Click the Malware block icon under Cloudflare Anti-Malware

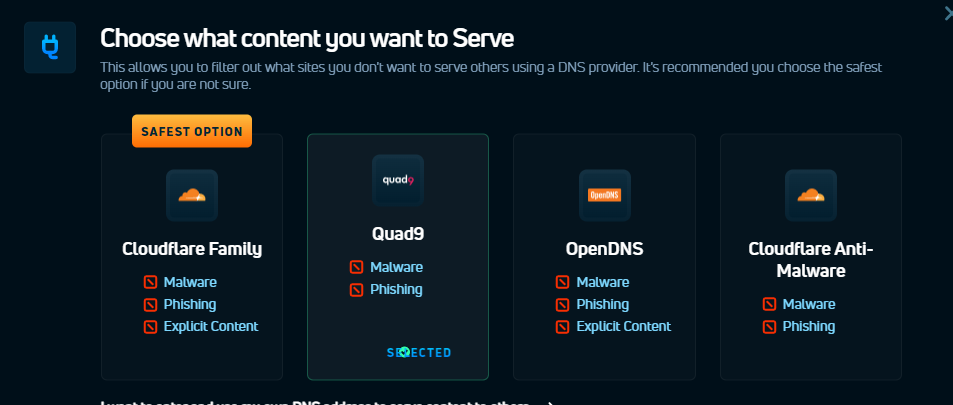[769, 305]
